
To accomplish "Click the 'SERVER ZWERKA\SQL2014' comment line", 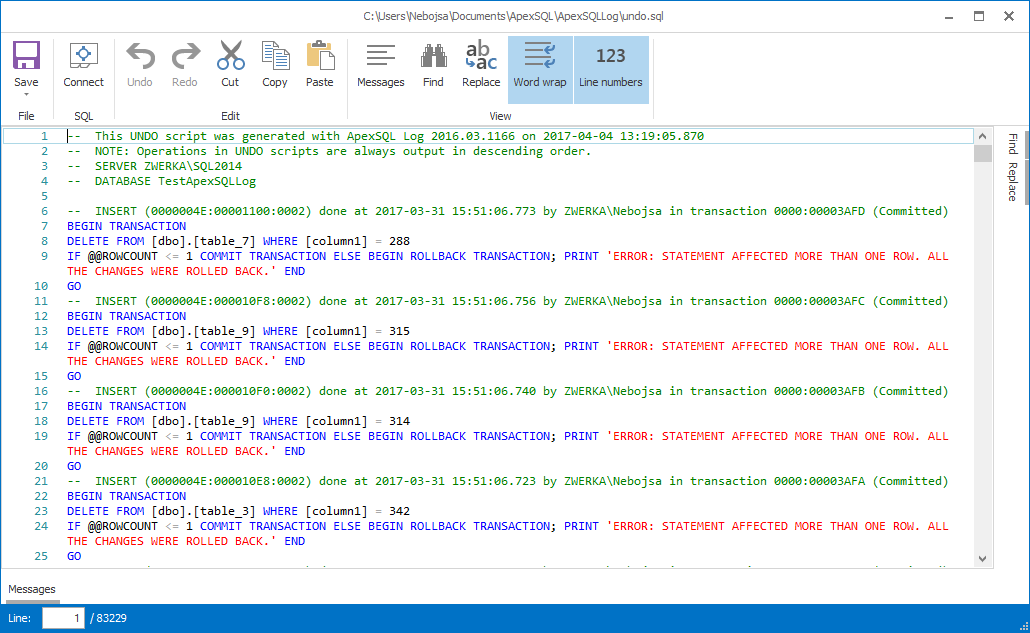I will click(x=154, y=166).
